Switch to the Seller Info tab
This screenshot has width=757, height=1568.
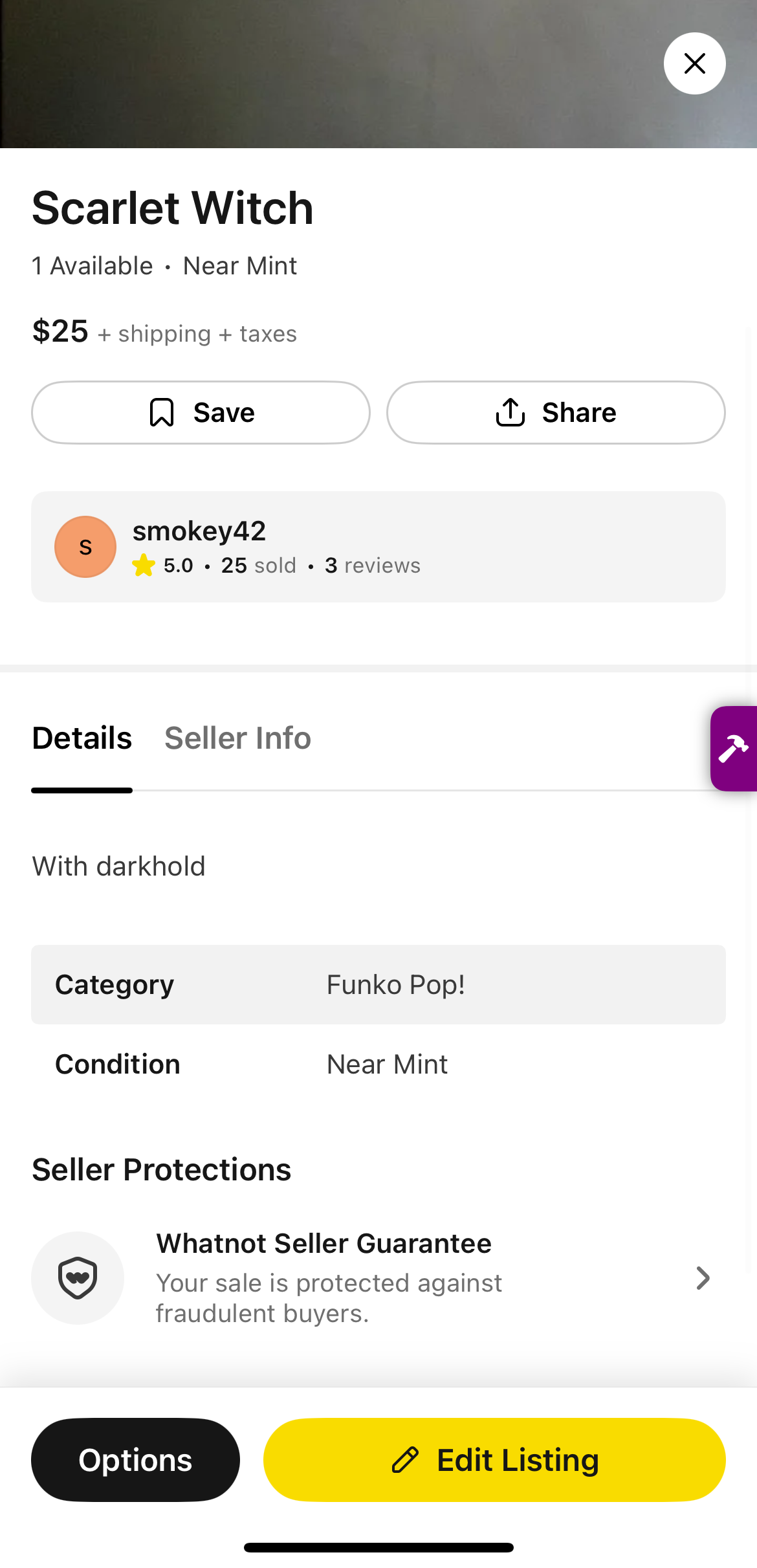pos(237,738)
